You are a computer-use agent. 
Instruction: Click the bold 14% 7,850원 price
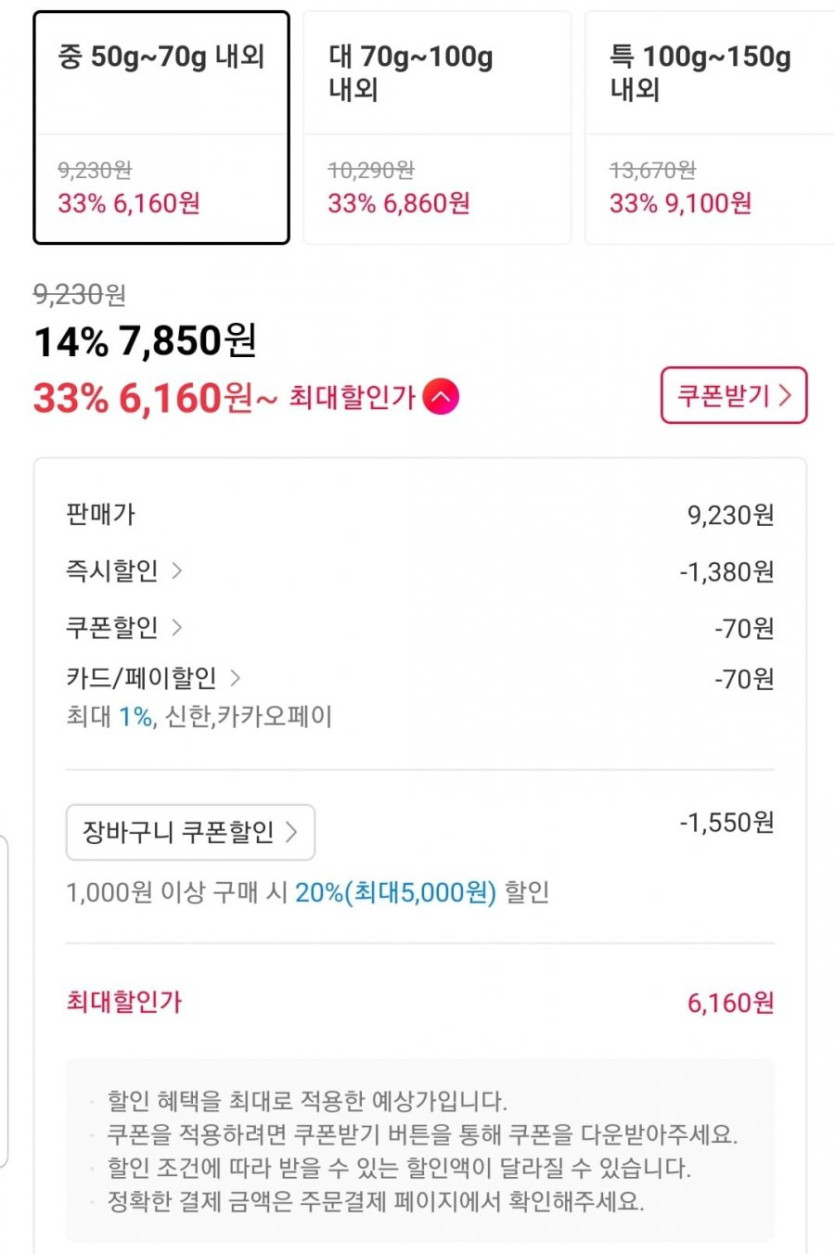click(145, 342)
